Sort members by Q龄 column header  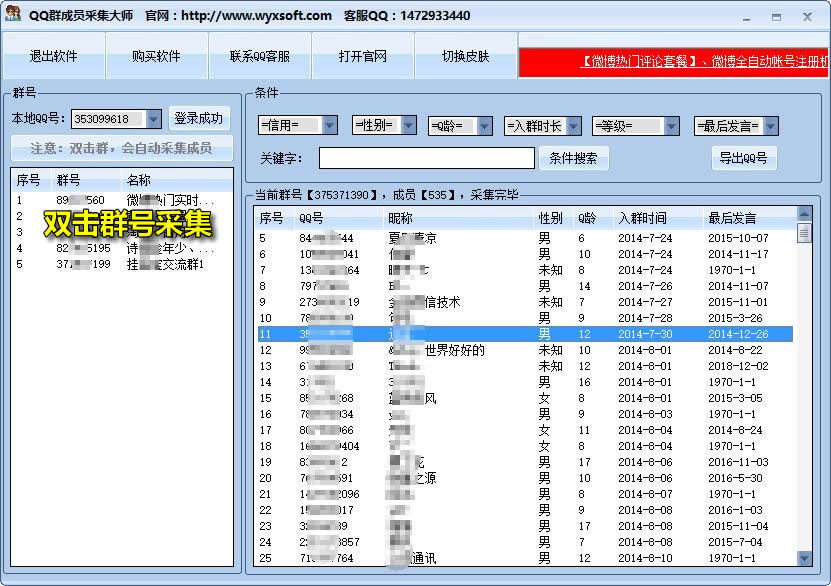(593, 218)
